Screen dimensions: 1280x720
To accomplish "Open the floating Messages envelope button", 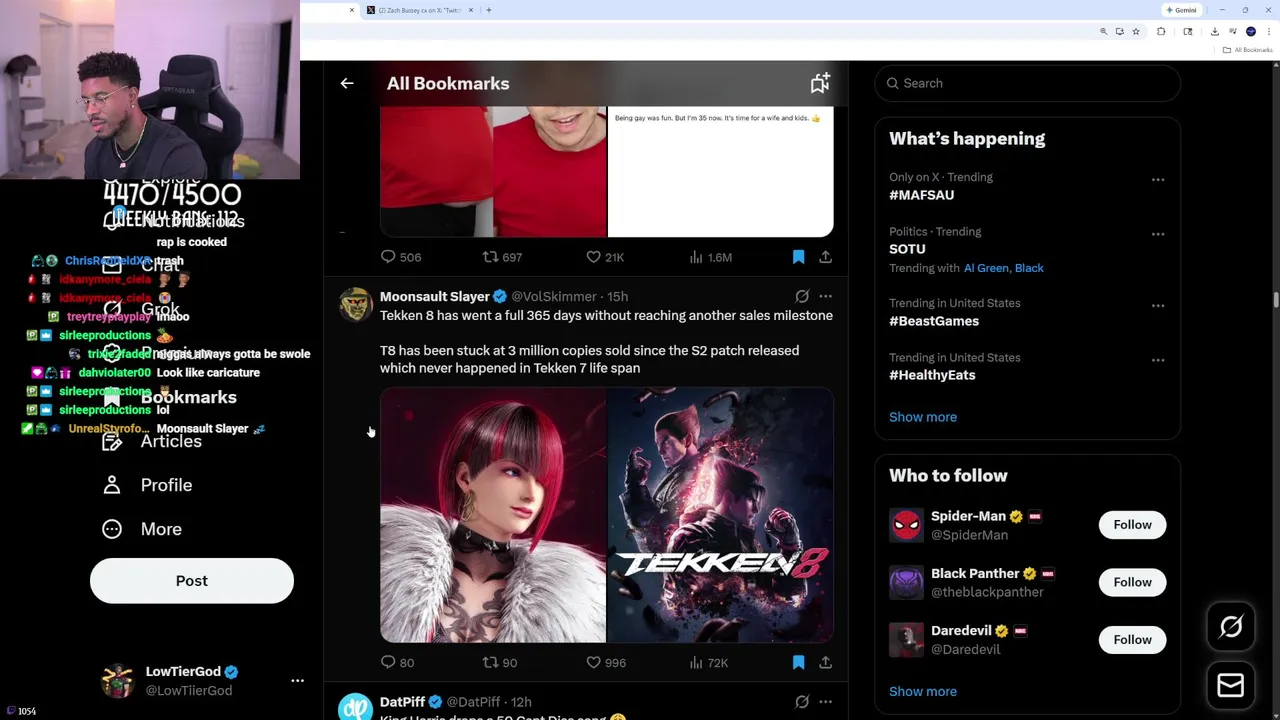I will [x=1231, y=685].
